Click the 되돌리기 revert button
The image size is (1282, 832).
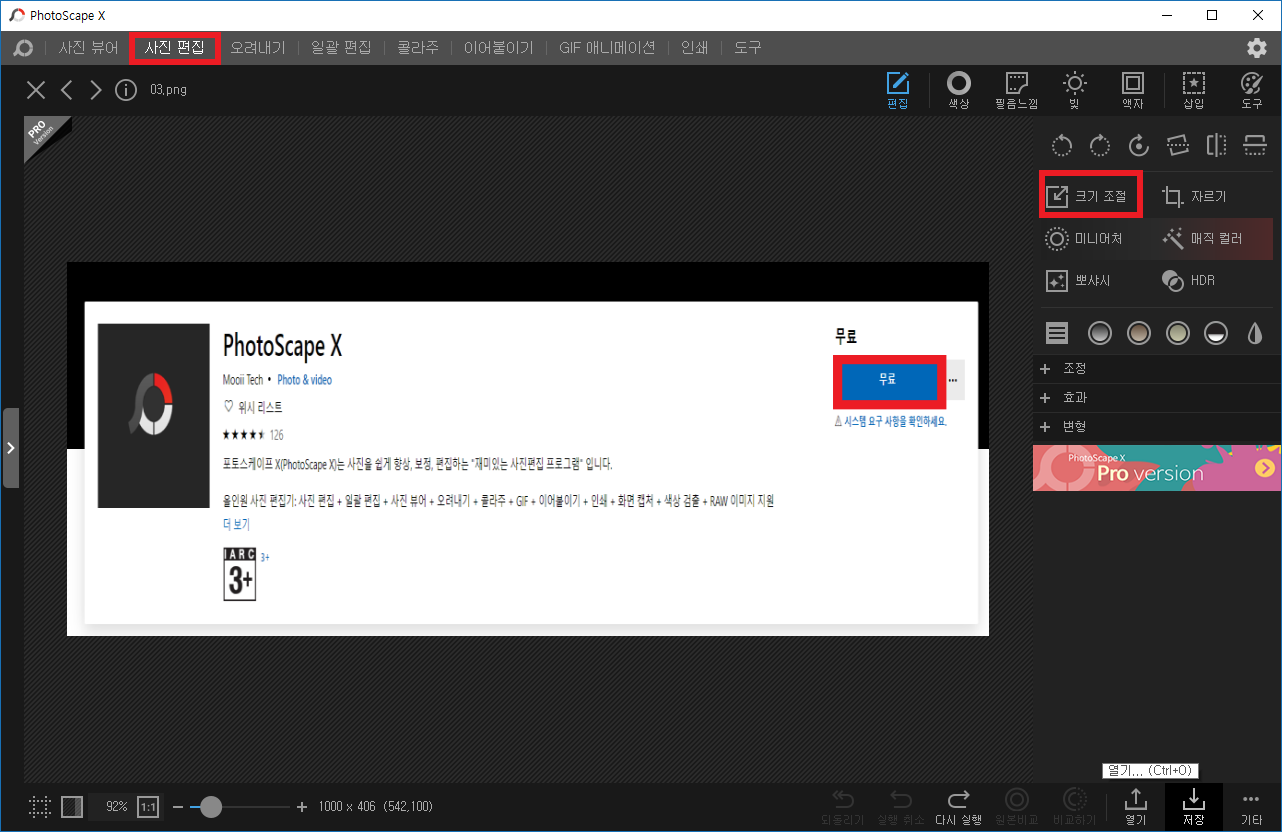coord(842,807)
